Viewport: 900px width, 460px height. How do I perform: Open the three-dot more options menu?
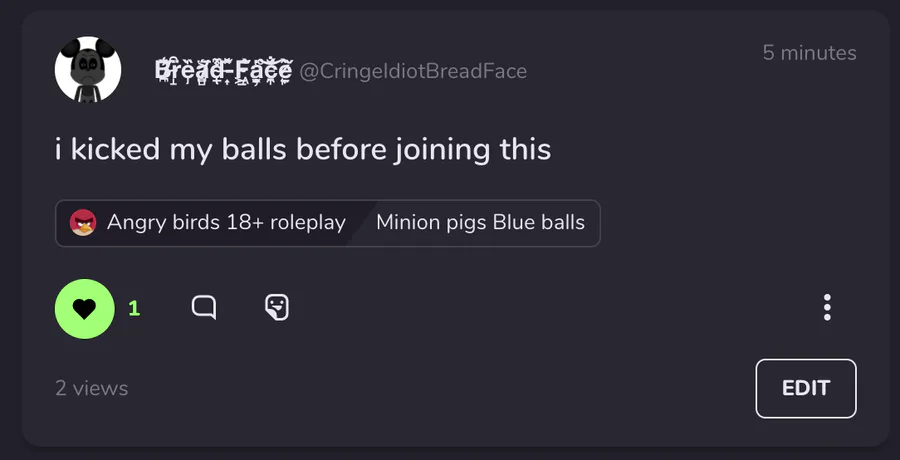click(827, 307)
